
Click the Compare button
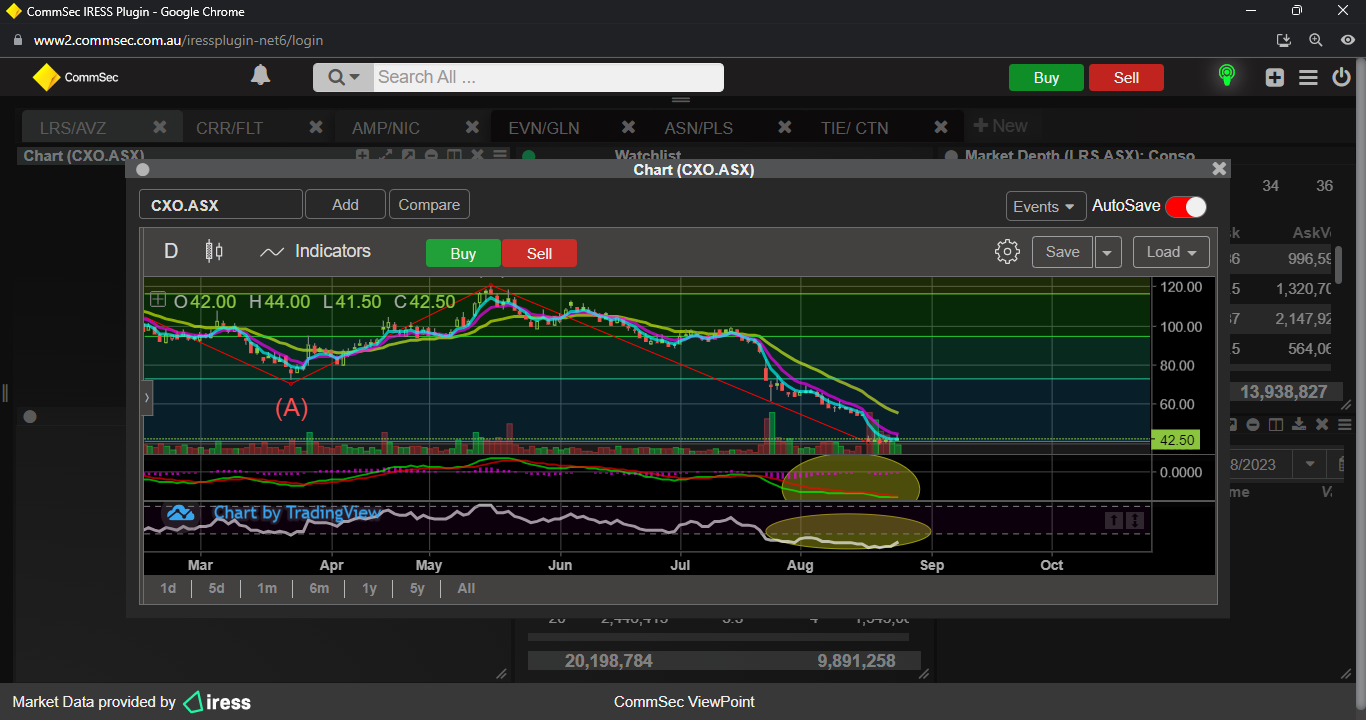pos(429,204)
